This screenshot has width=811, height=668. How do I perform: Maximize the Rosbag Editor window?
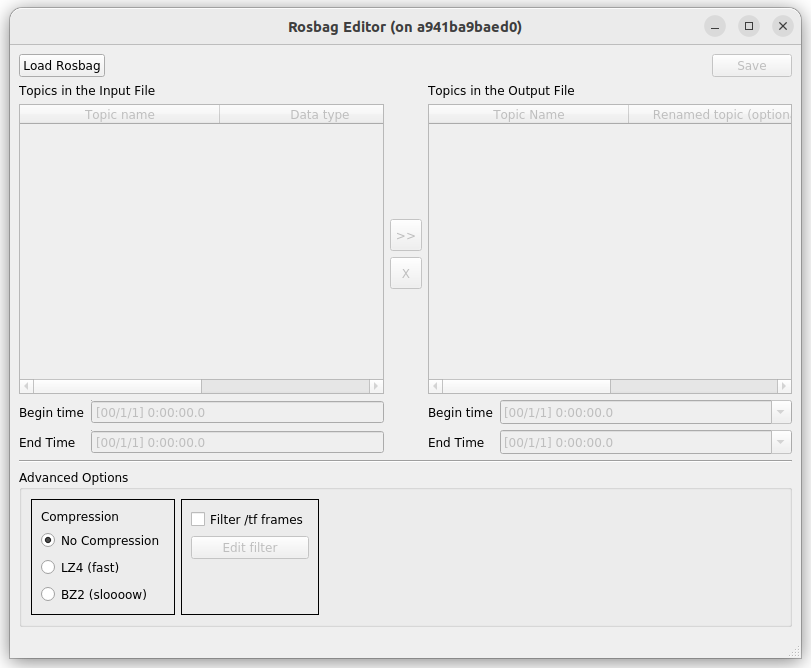749,26
